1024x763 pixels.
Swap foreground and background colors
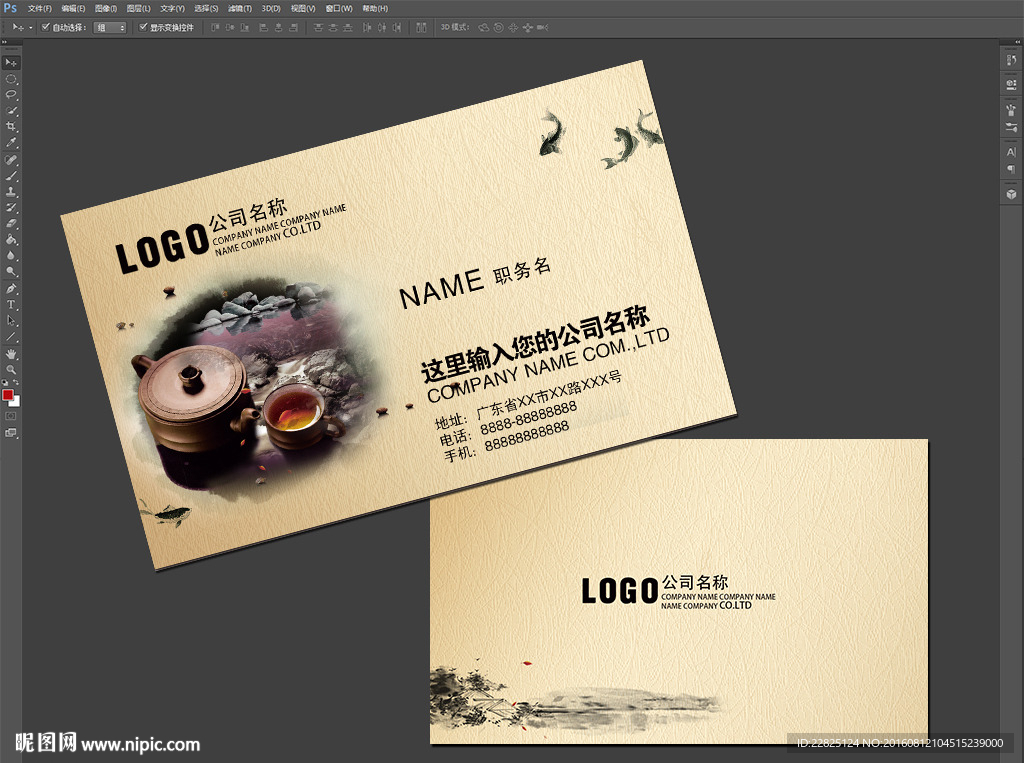click(16, 383)
